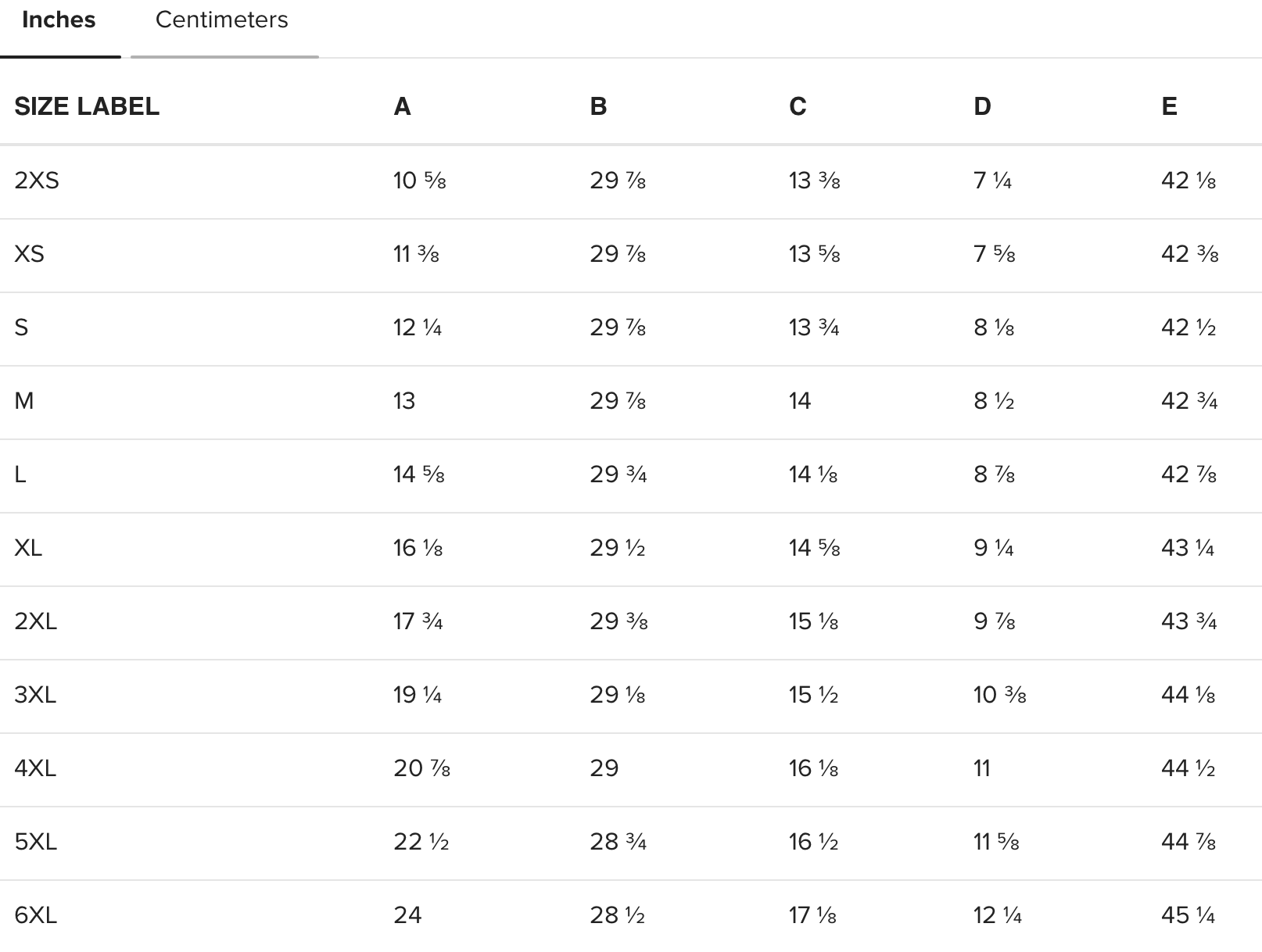Click column header D
Screen dimensions: 1262x952
click(x=982, y=106)
